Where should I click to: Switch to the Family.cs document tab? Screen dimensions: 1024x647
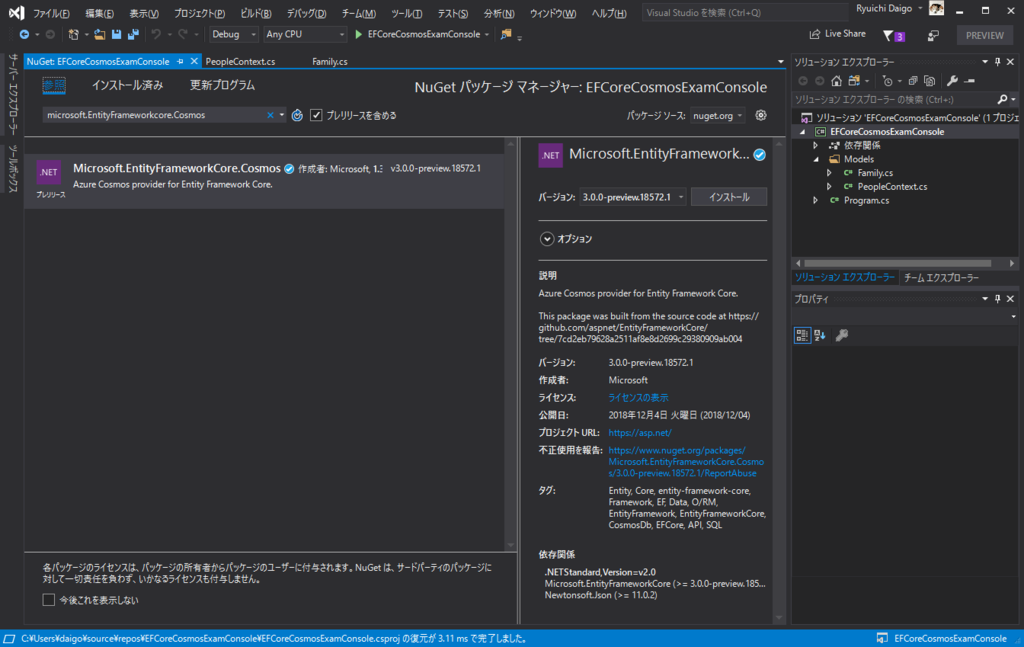pos(330,61)
